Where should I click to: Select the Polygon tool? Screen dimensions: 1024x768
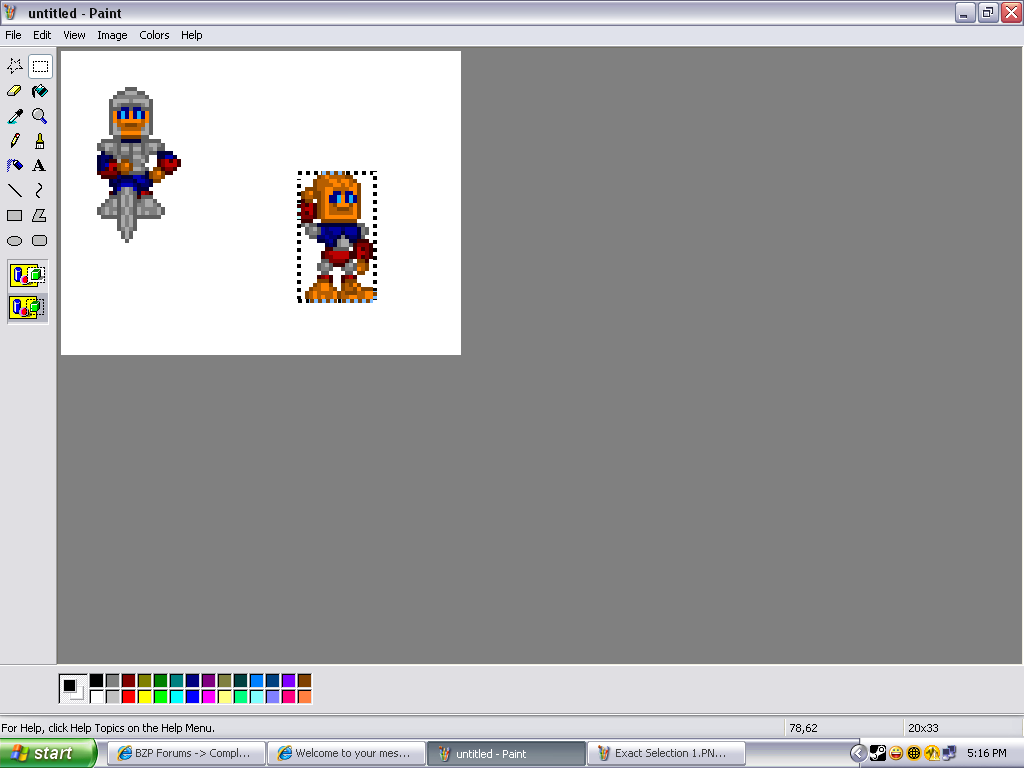(x=40, y=216)
